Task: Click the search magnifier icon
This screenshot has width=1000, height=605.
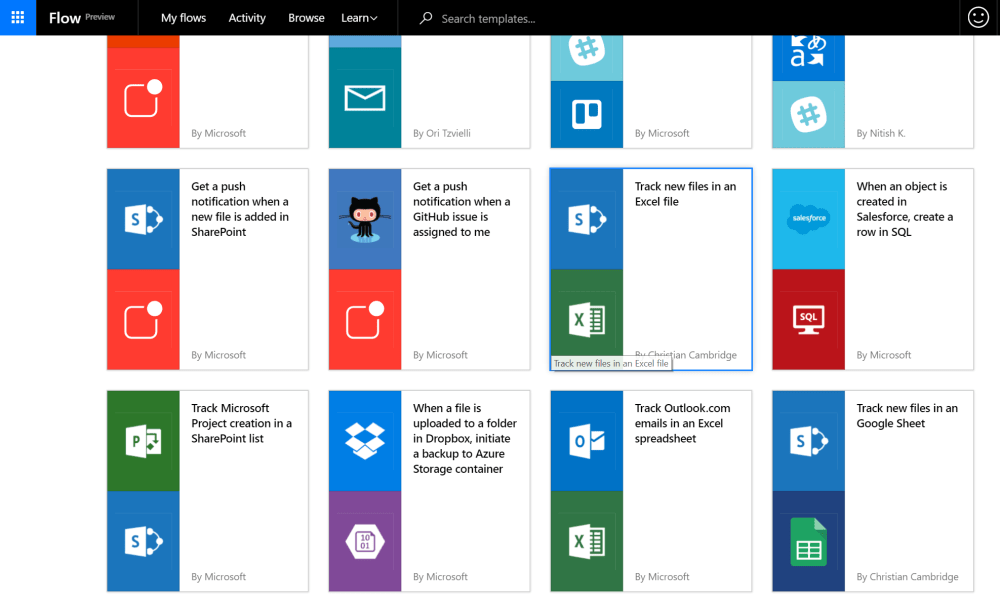Action: pos(426,18)
